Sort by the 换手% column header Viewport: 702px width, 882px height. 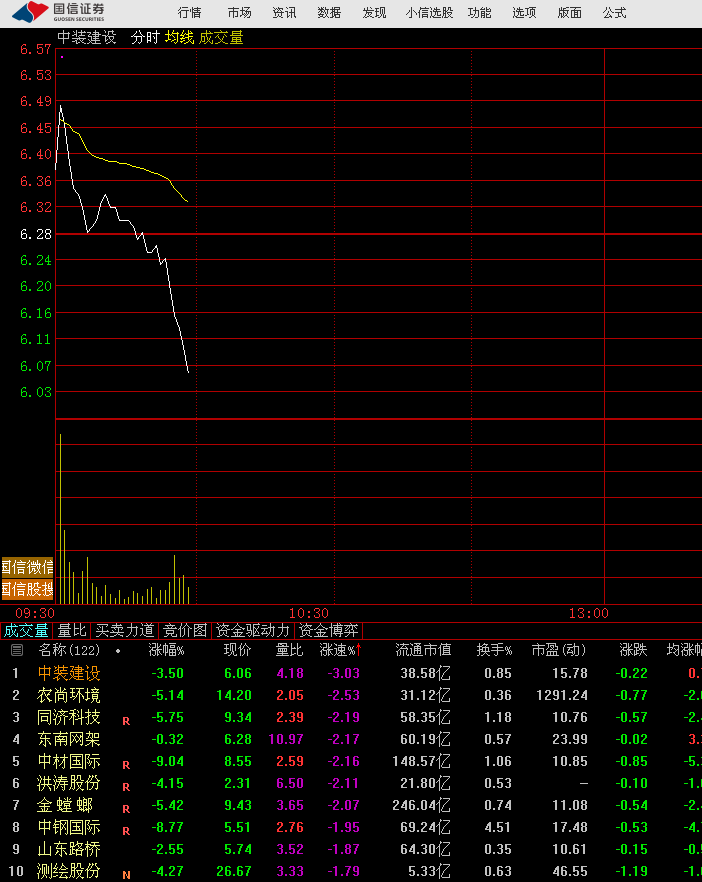pos(494,650)
